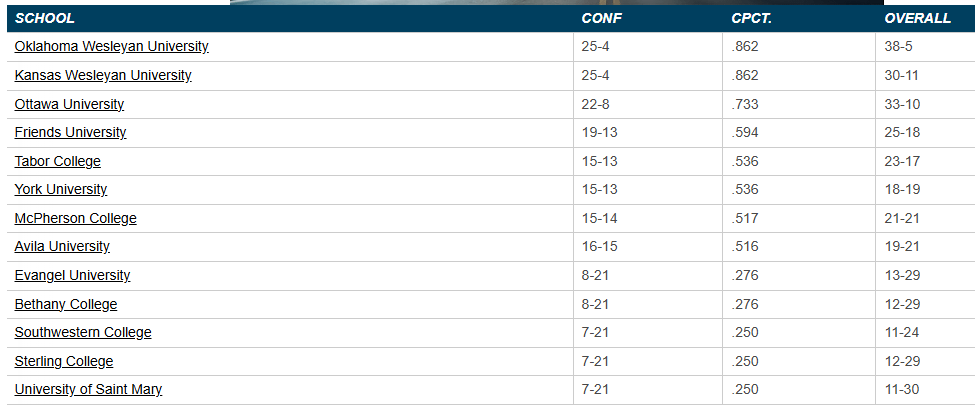The width and height of the screenshot is (975, 408).
Task: Open Avila University team link
Action: pos(62,247)
